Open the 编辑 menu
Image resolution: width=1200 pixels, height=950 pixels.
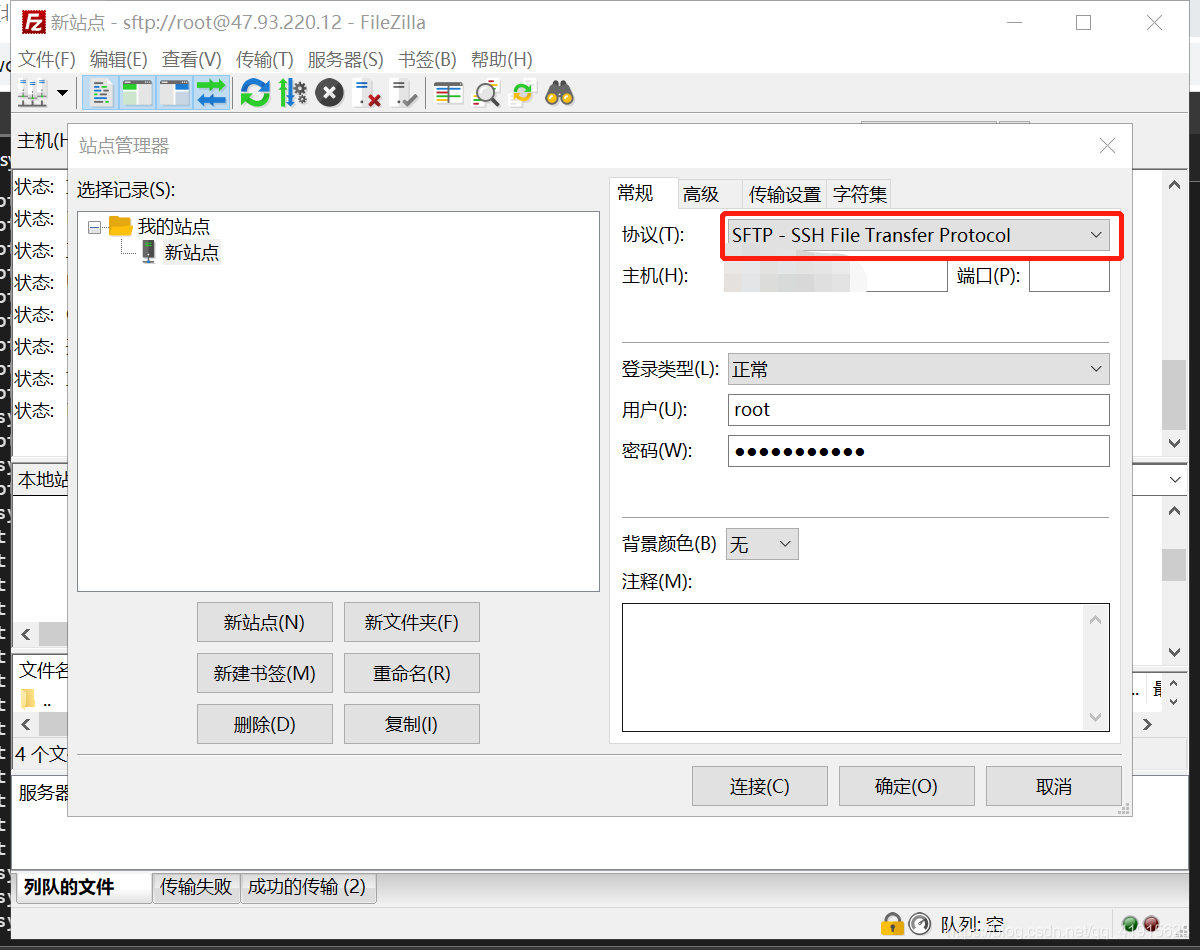click(118, 60)
